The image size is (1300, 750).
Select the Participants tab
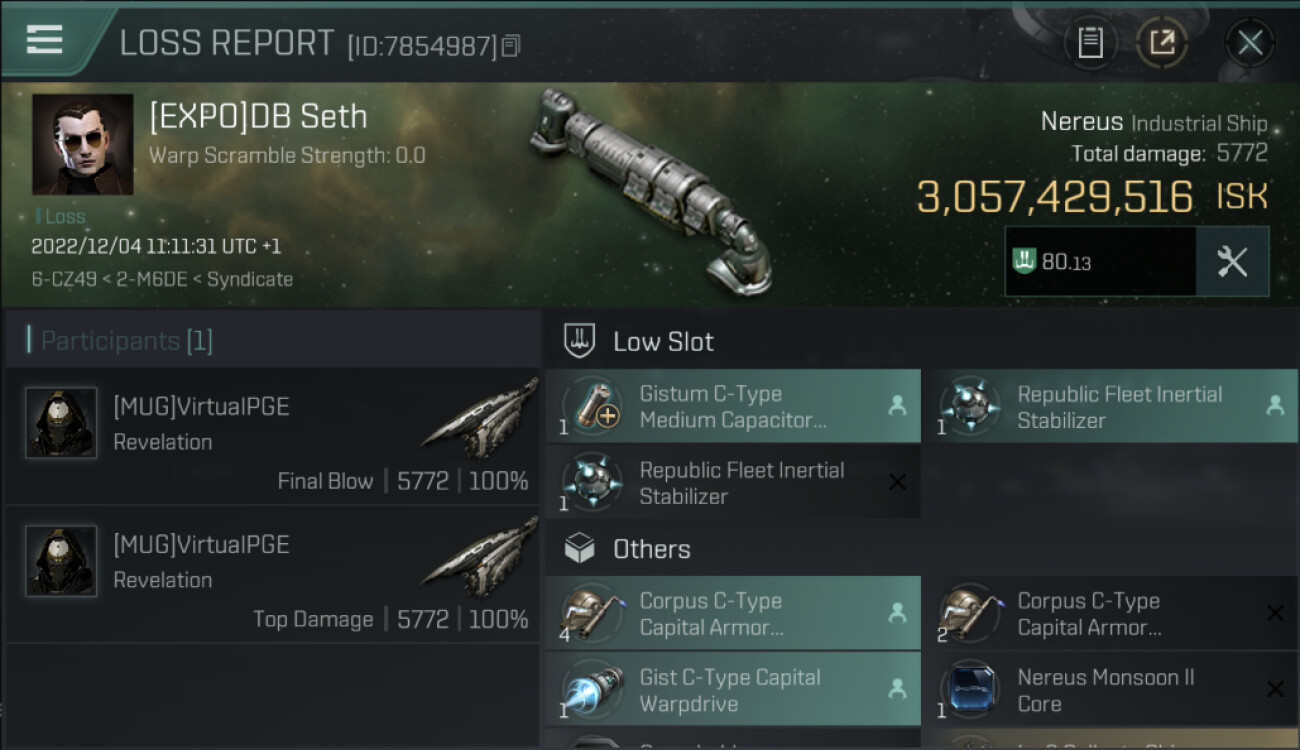point(120,341)
